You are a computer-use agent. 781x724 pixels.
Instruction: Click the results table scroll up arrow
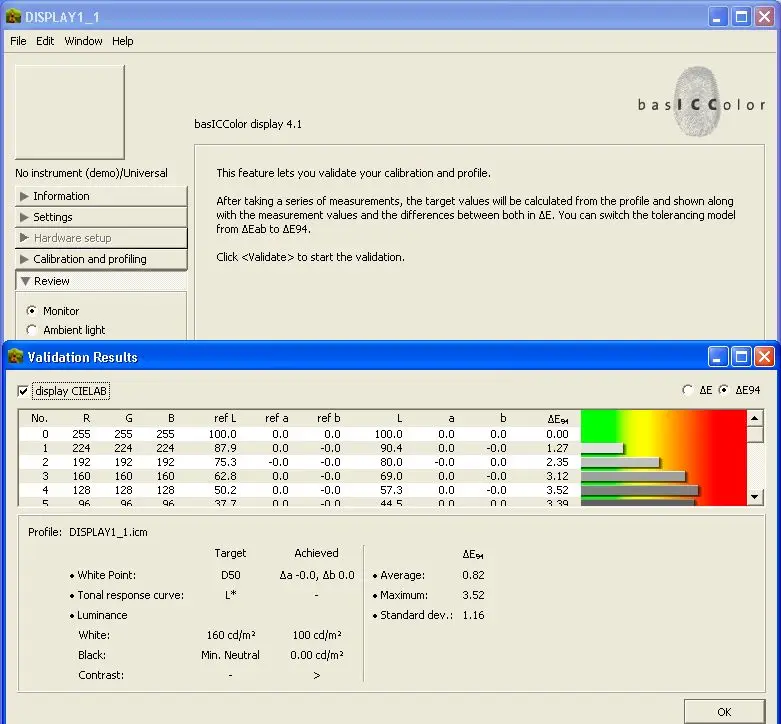point(755,418)
